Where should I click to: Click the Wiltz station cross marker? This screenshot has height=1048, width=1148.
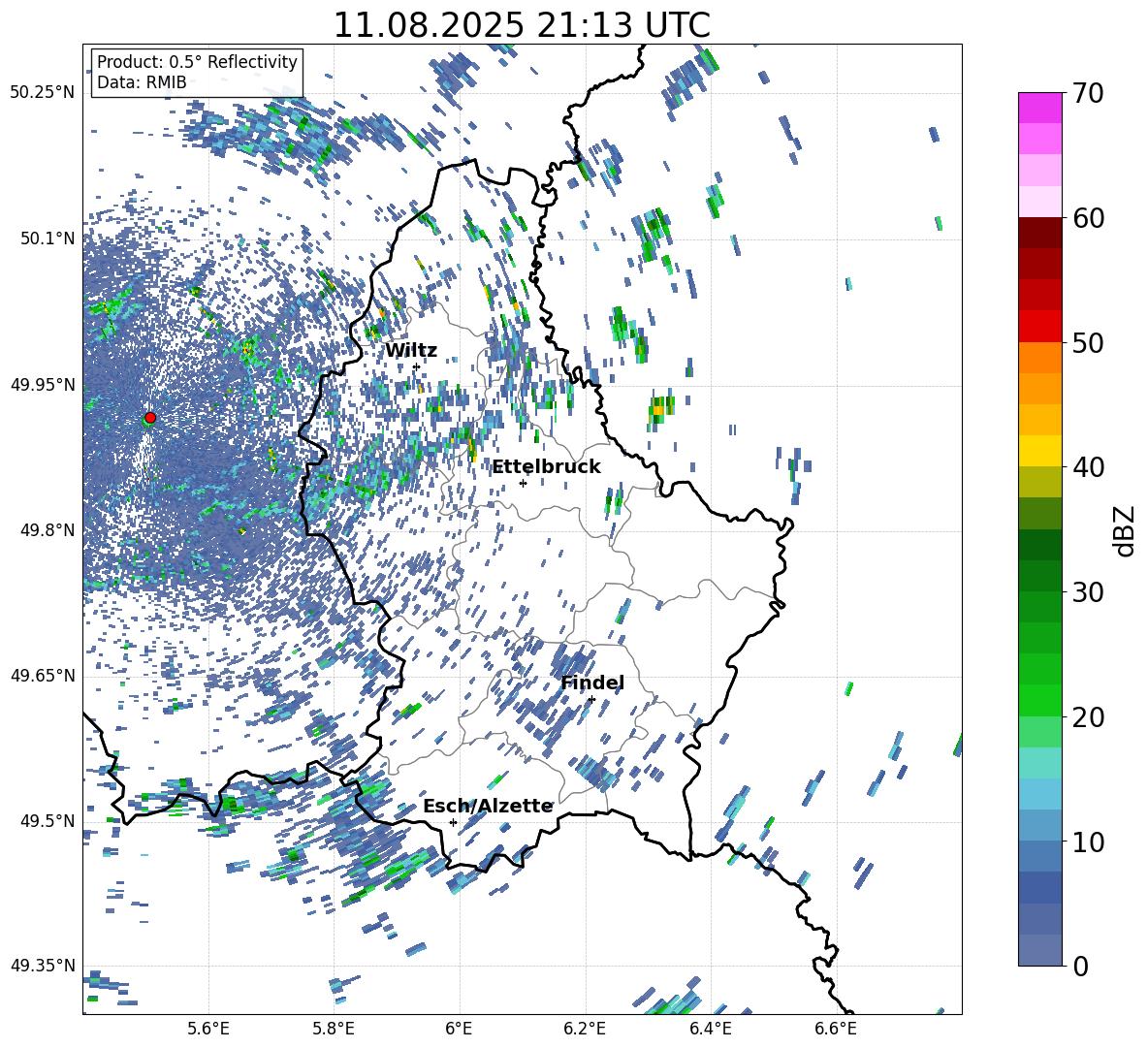417,366
